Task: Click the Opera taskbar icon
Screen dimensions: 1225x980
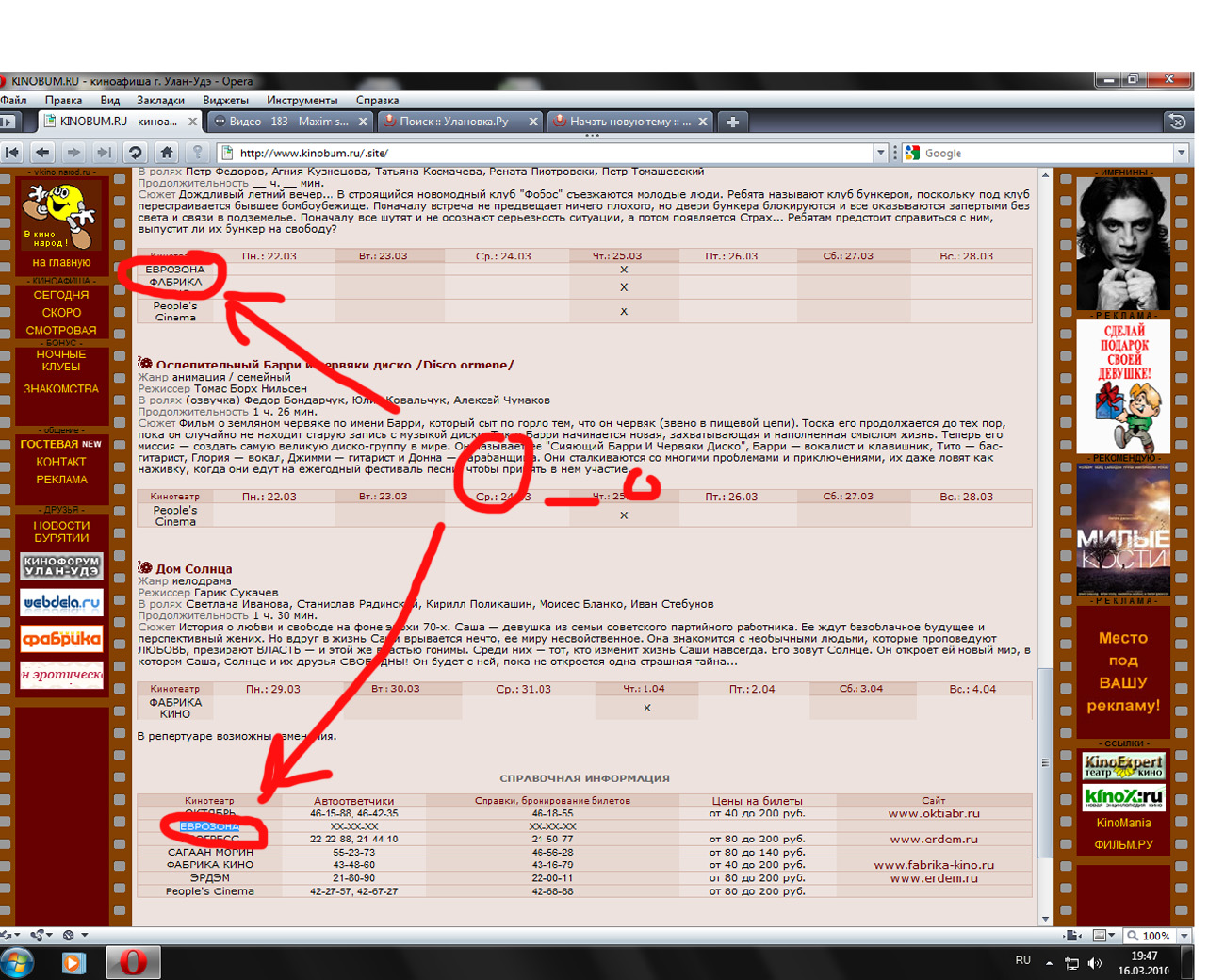Action: click(x=134, y=963)
